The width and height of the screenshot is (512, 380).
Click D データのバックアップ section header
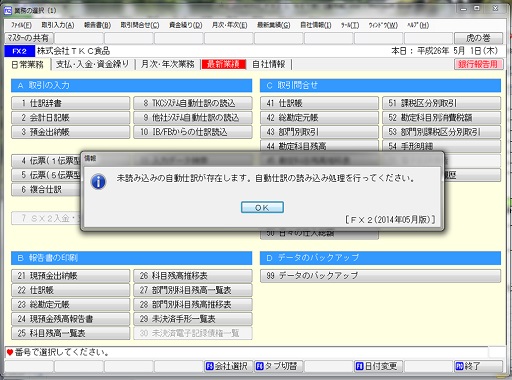tap(380, 258)
